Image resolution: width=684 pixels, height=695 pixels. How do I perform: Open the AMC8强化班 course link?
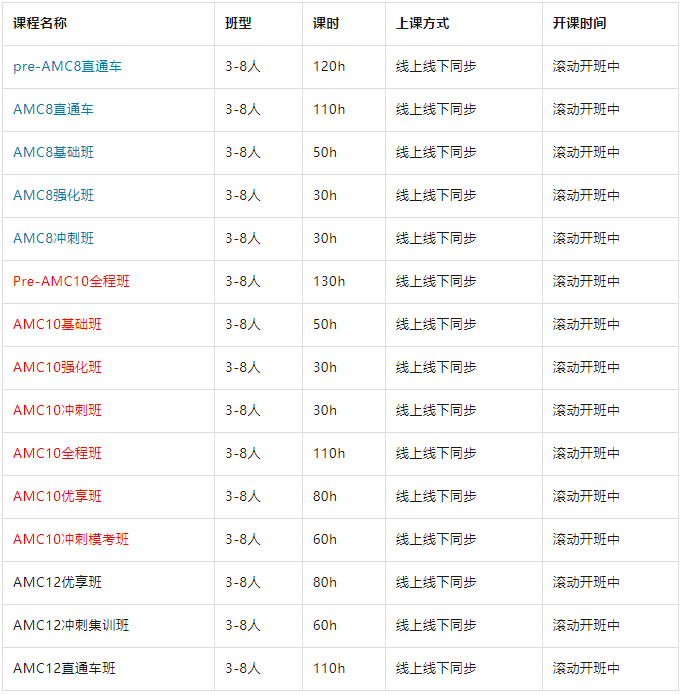[x=53, y=195]
